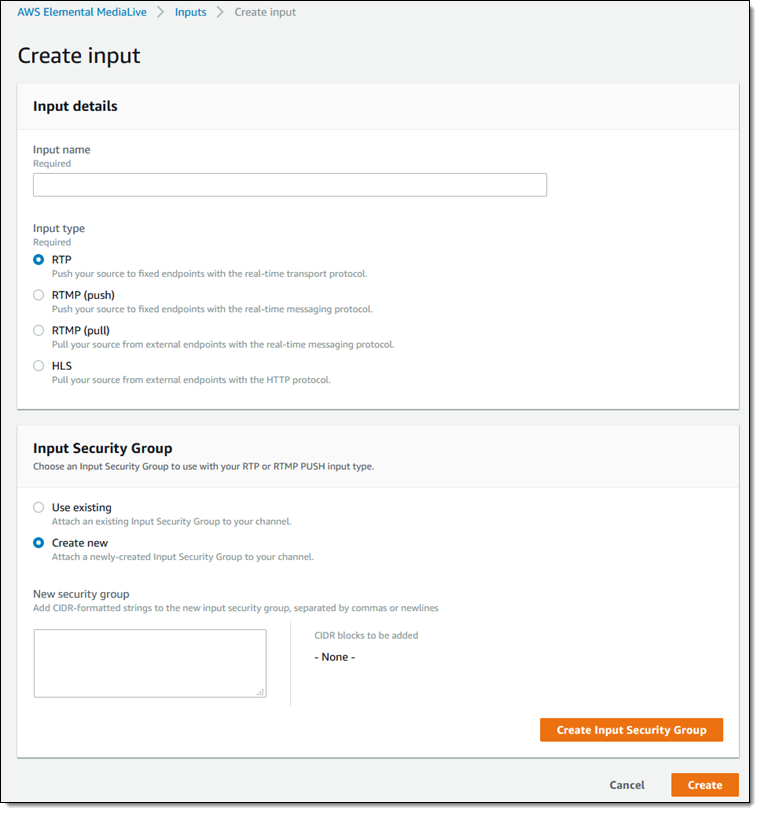Pick the HLS input type option
This screenshot has height=813, width=760.
click(x=39, y=366)
